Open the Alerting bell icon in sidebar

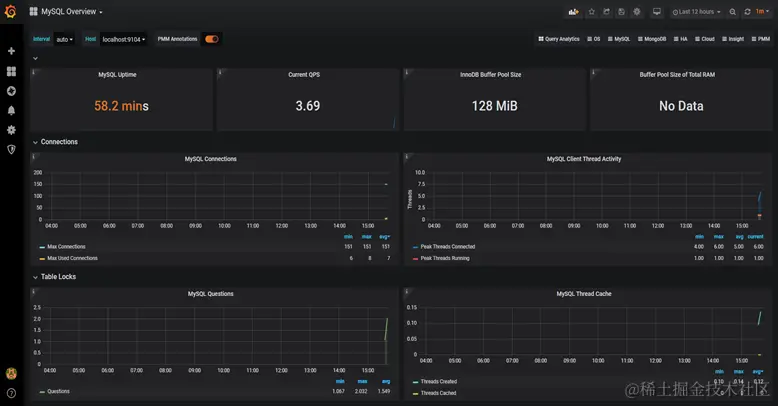click(x=11, y=110)
